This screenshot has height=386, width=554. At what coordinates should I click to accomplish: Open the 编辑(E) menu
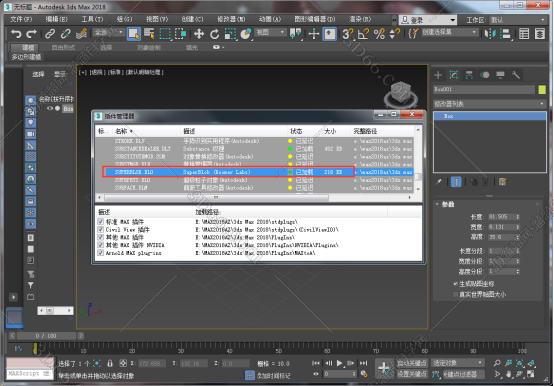click(57, 19)
